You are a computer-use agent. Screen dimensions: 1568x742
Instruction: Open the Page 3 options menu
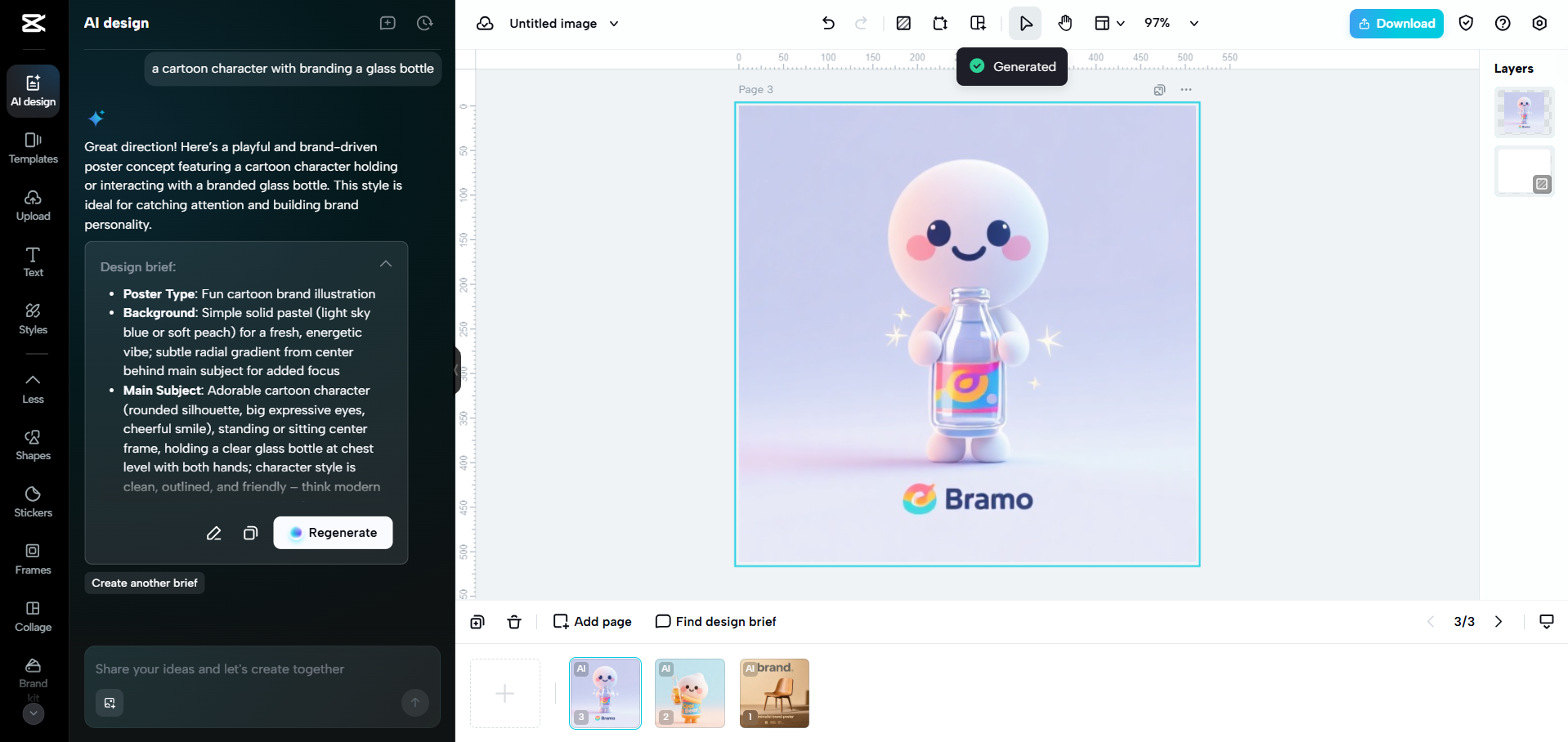point(1186,89)
